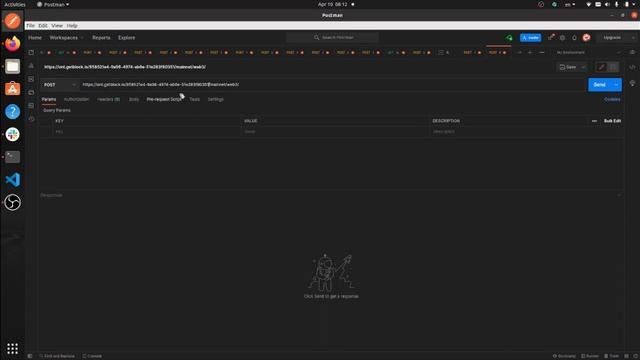640x360 pixels.
Task: Open the user avatar menu
Action: pos(587,38)
